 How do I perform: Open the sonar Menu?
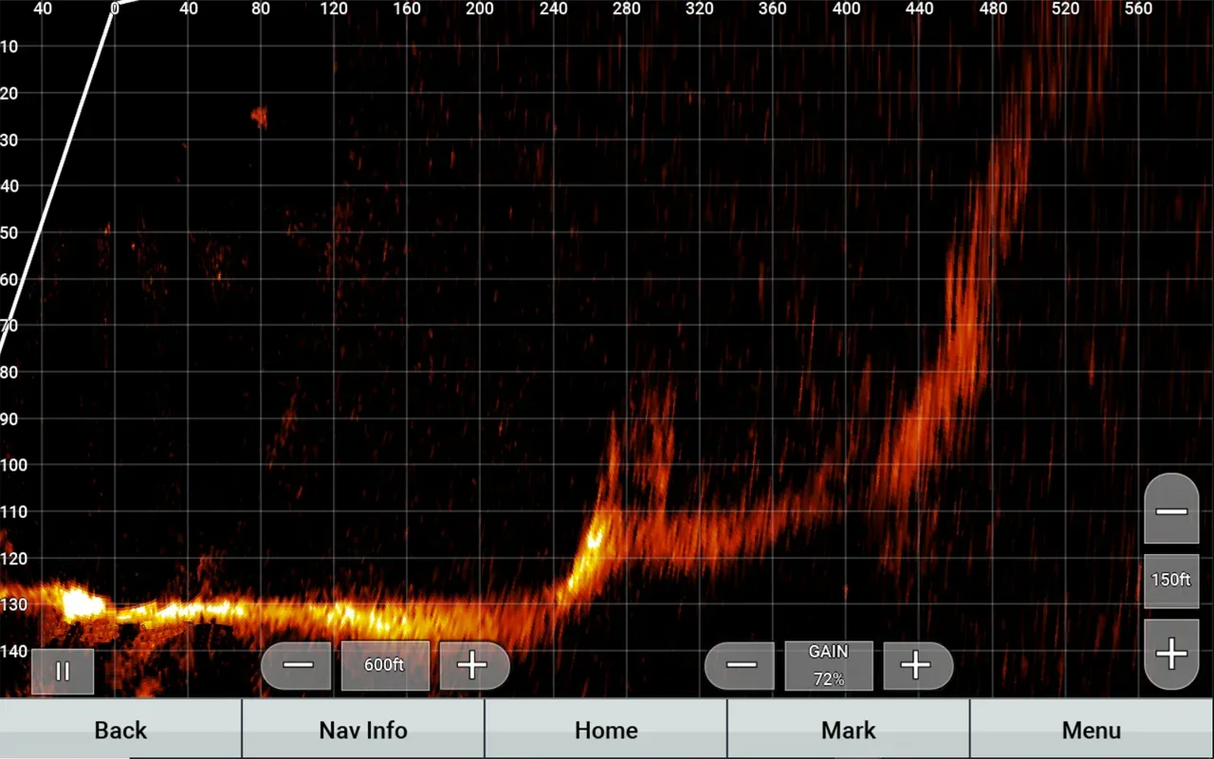1091,730
